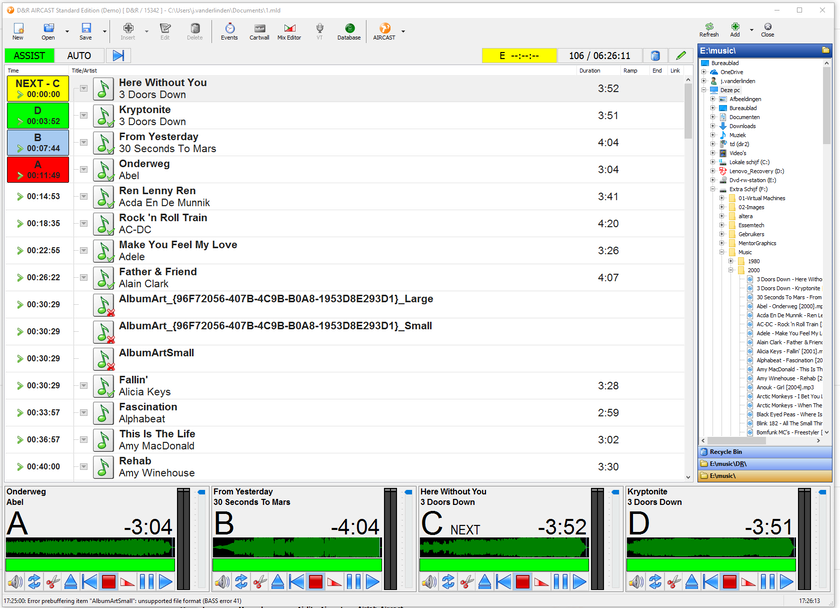This screenshot has height=608, width=840.
Task: Click the blue B 00:07:44 player marker
Action: [x=38, y=142]
